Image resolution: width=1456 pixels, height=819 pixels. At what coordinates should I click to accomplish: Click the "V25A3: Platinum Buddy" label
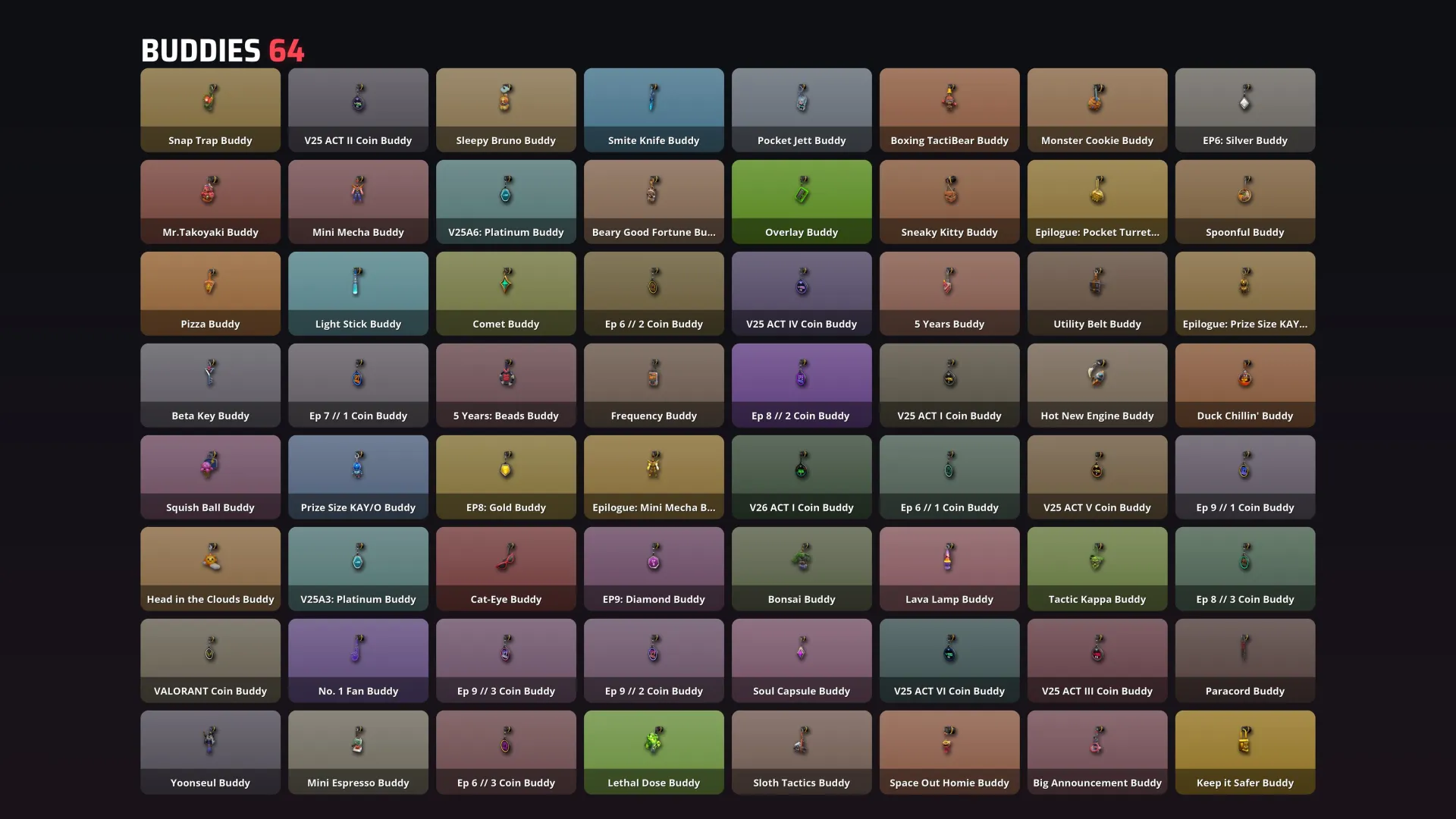(x=358, y=599)
